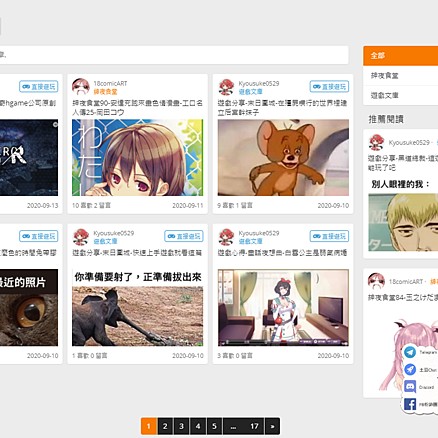Click Kyousuke0529 avatar on the Jerry mouse post
Screen dimensions: 438x438
tap(226, 87)
